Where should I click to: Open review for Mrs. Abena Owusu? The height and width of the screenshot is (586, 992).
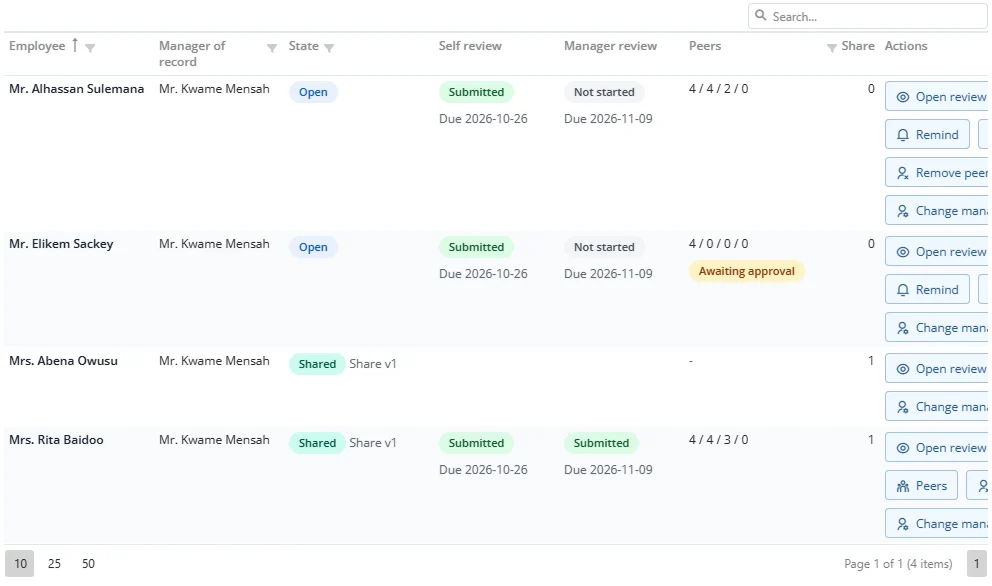tap(937, 369)
